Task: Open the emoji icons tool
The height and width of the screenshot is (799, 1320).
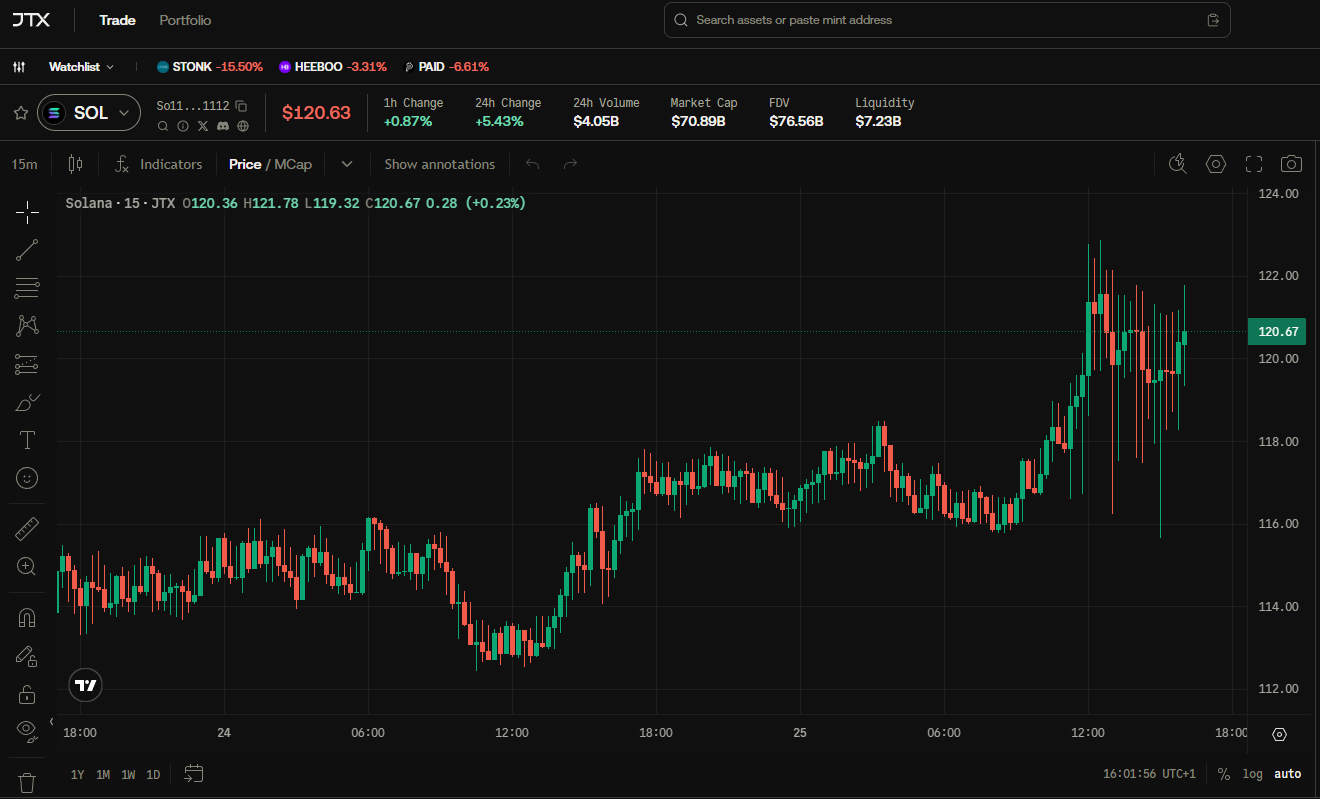Action: coord(27,478)
